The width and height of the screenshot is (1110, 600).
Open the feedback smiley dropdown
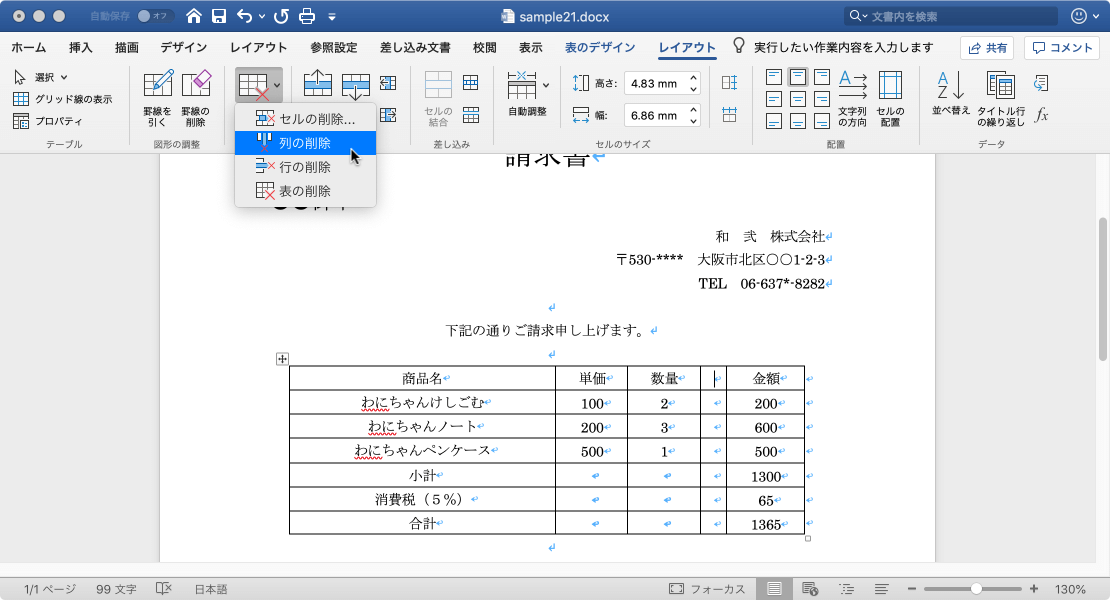pos(1087,16)
